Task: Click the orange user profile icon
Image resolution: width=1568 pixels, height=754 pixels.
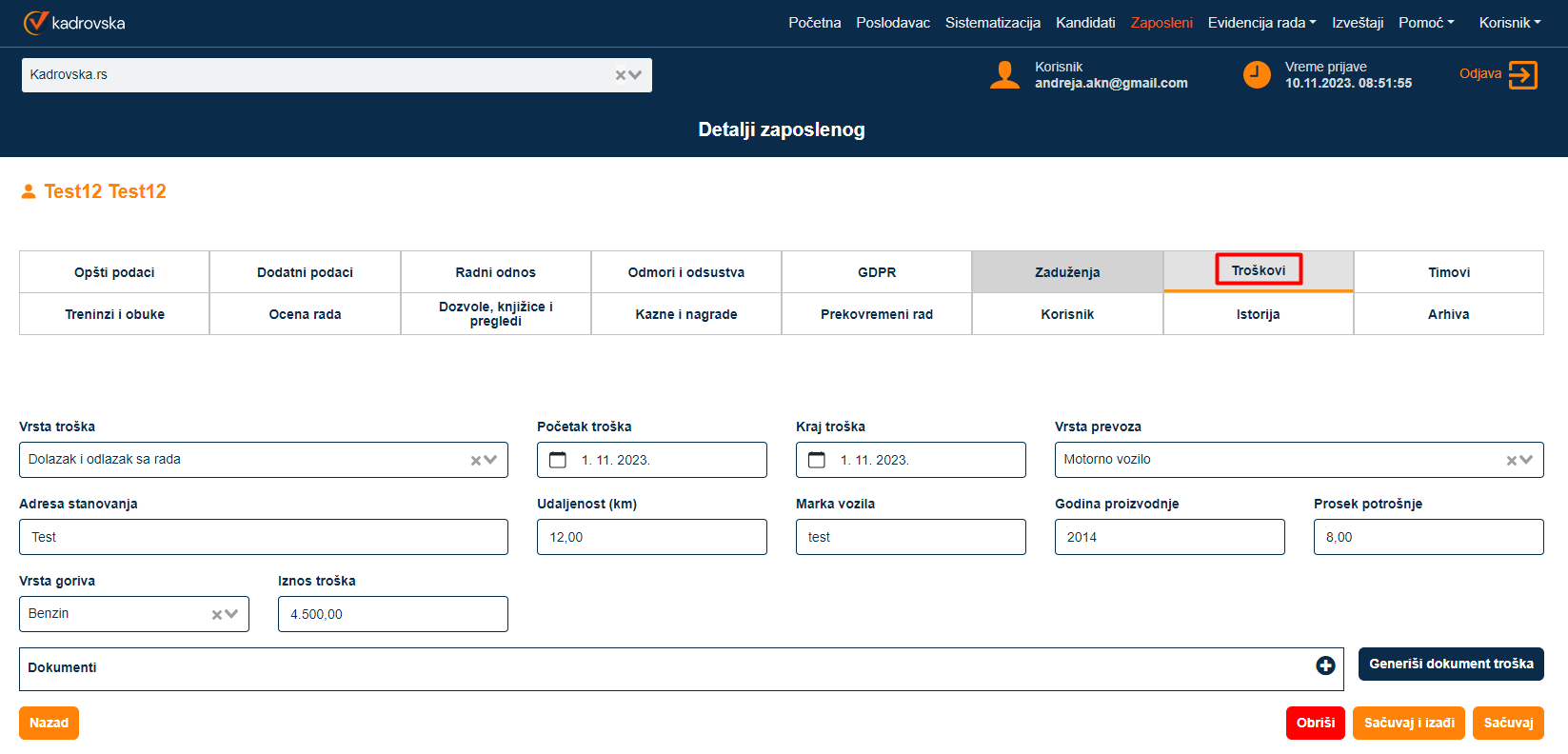Action: click(1004, 74)
